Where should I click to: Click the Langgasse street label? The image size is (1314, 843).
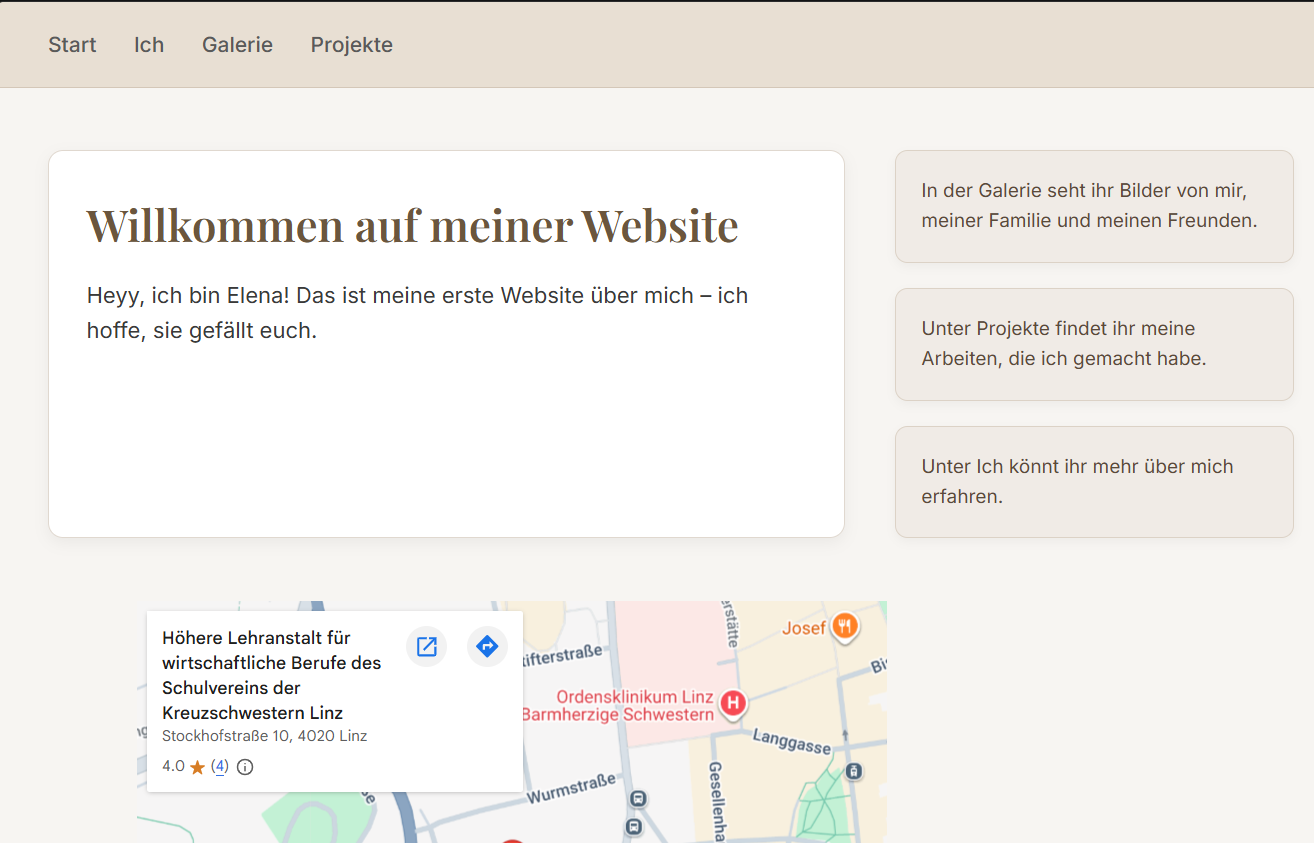tap(792, 741)
